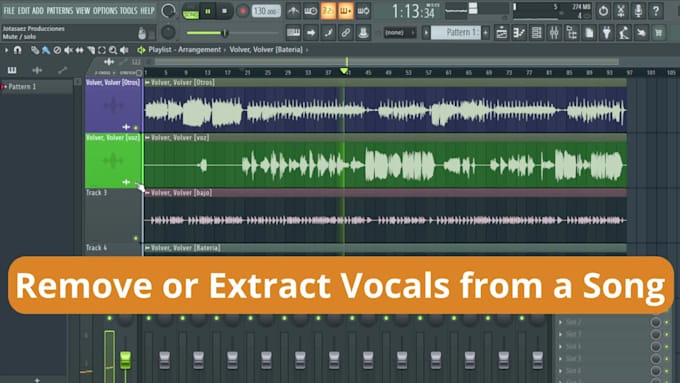Click the one-click audio recording microphone icon

click(638, 11)
